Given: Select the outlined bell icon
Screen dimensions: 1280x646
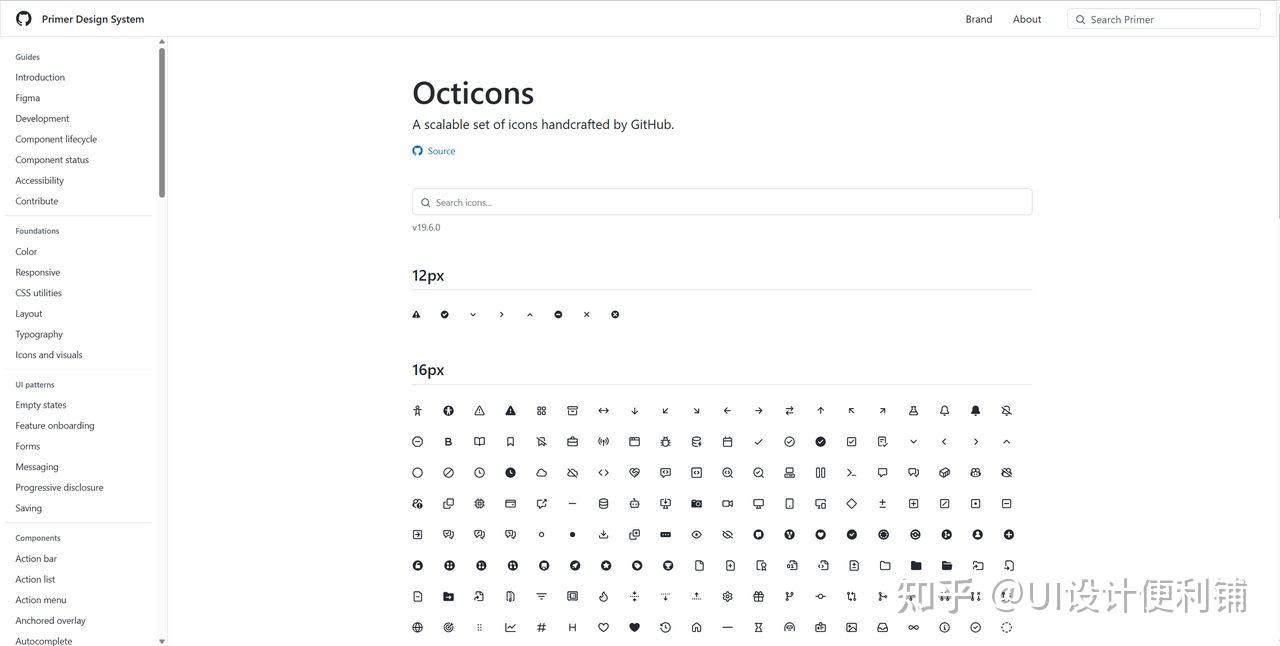Looking at the screenshot, I should (944, 411).
